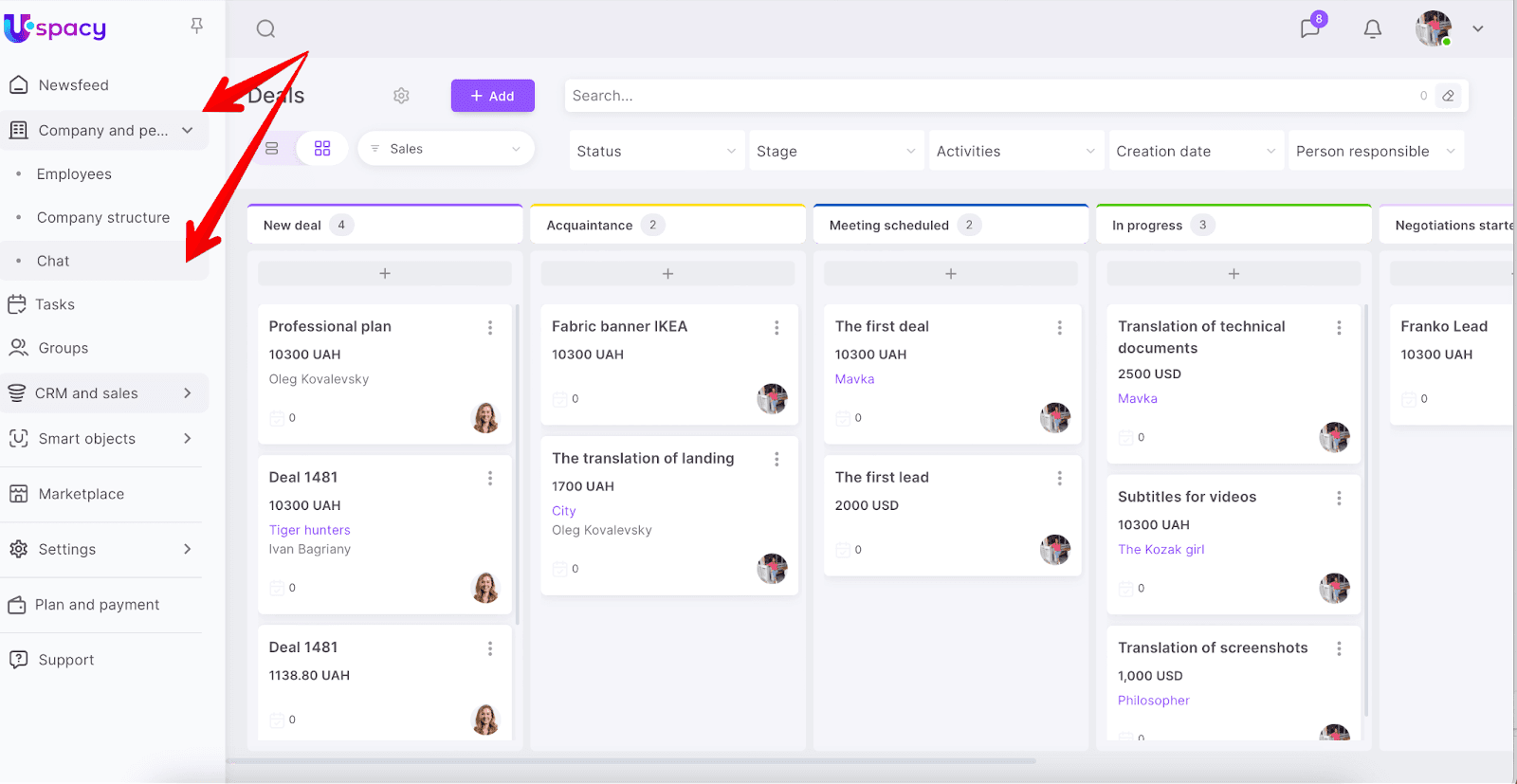Open Newsfeed from the sidebar
The image size is (1517, 784).
[73, 85]
